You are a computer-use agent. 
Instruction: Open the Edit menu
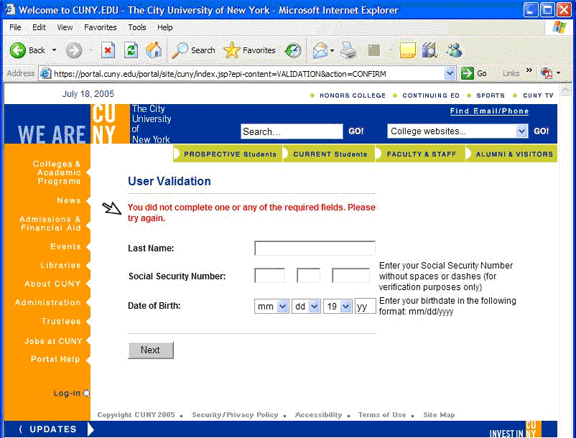(39, 27)
